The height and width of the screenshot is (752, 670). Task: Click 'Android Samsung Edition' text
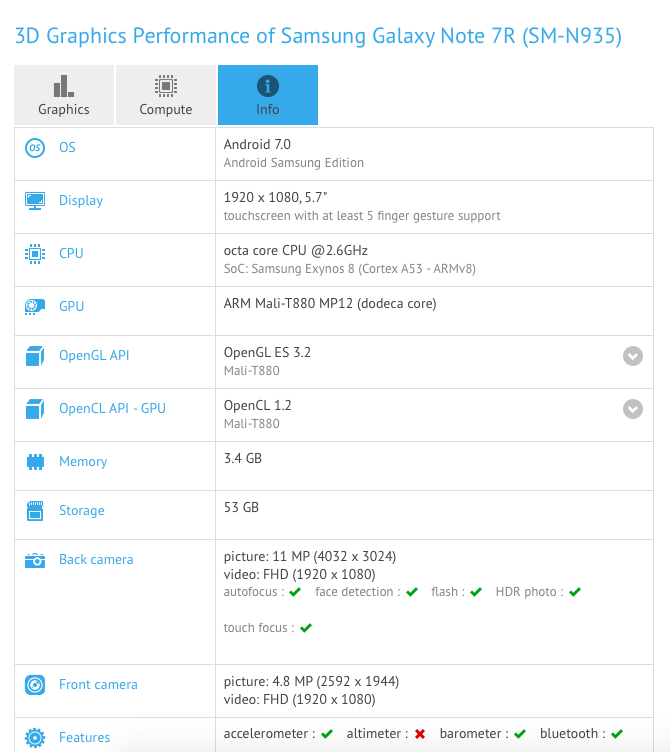(x=294, y=163)
